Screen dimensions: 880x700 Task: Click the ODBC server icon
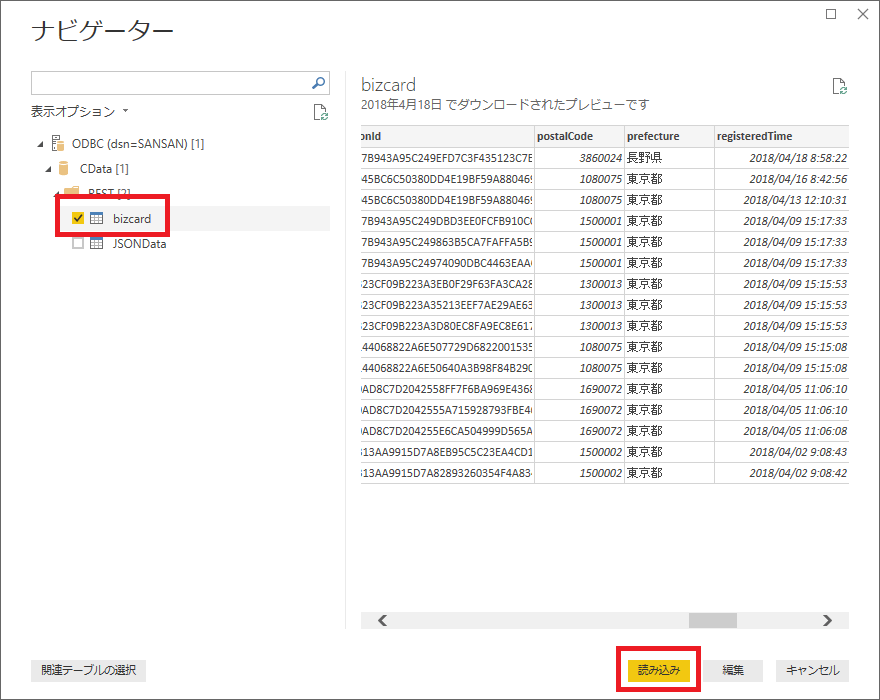pos(57,144)
